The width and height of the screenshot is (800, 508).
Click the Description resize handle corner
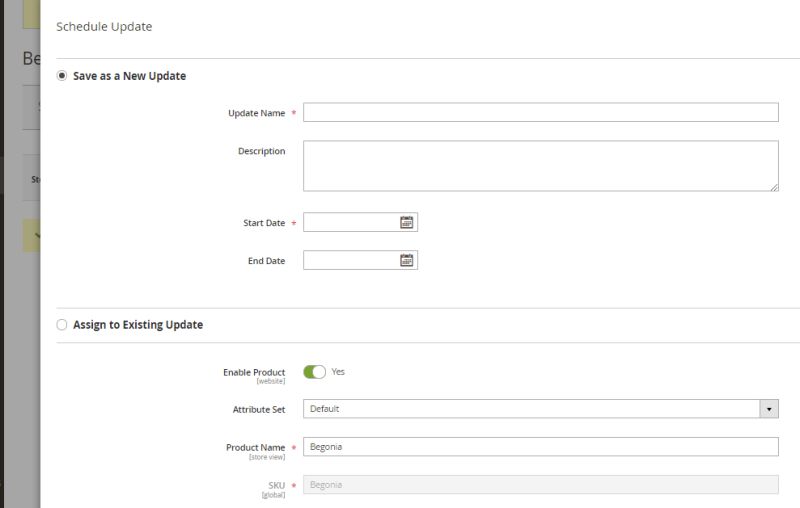(x=774, y=187)
